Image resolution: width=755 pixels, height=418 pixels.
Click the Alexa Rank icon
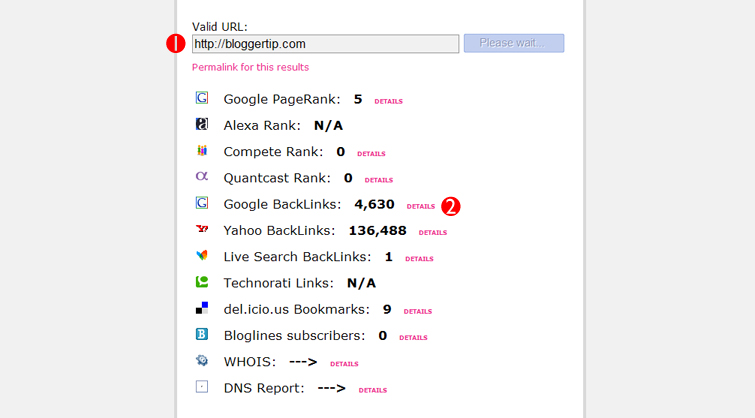[x=202, y=125]
